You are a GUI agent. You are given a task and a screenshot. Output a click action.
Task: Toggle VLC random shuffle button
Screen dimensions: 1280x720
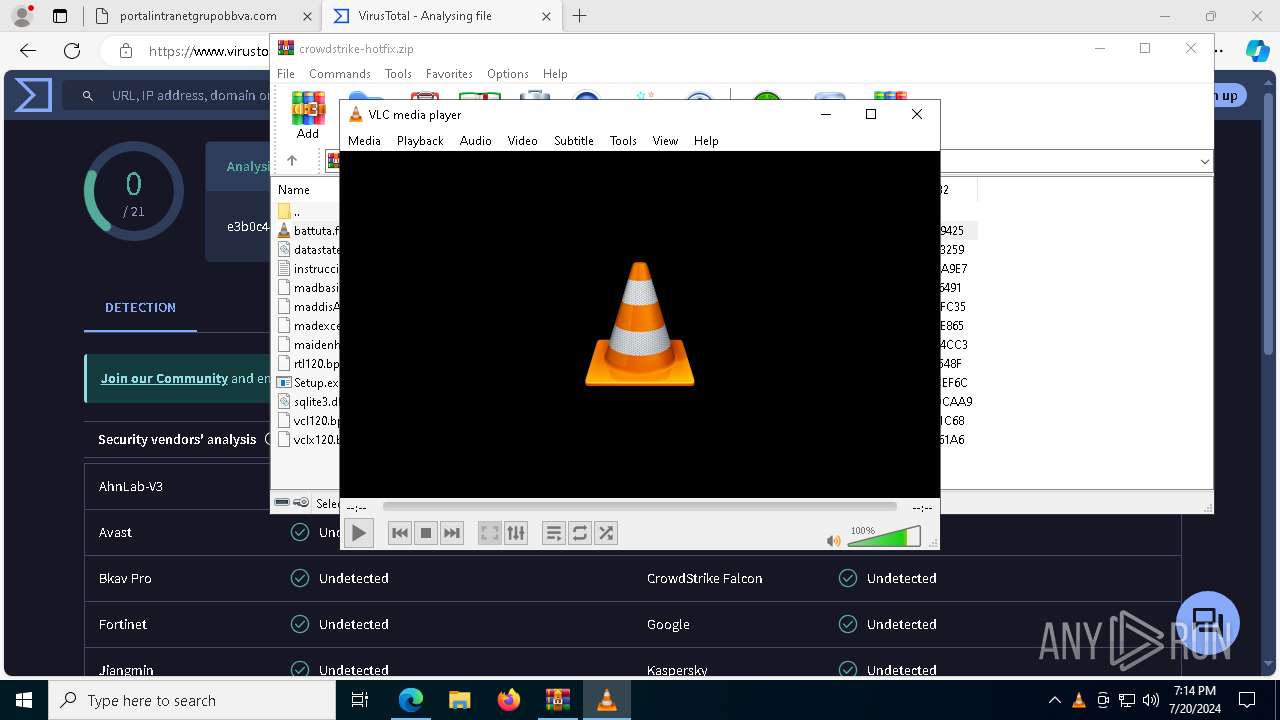tap(606, 533)
